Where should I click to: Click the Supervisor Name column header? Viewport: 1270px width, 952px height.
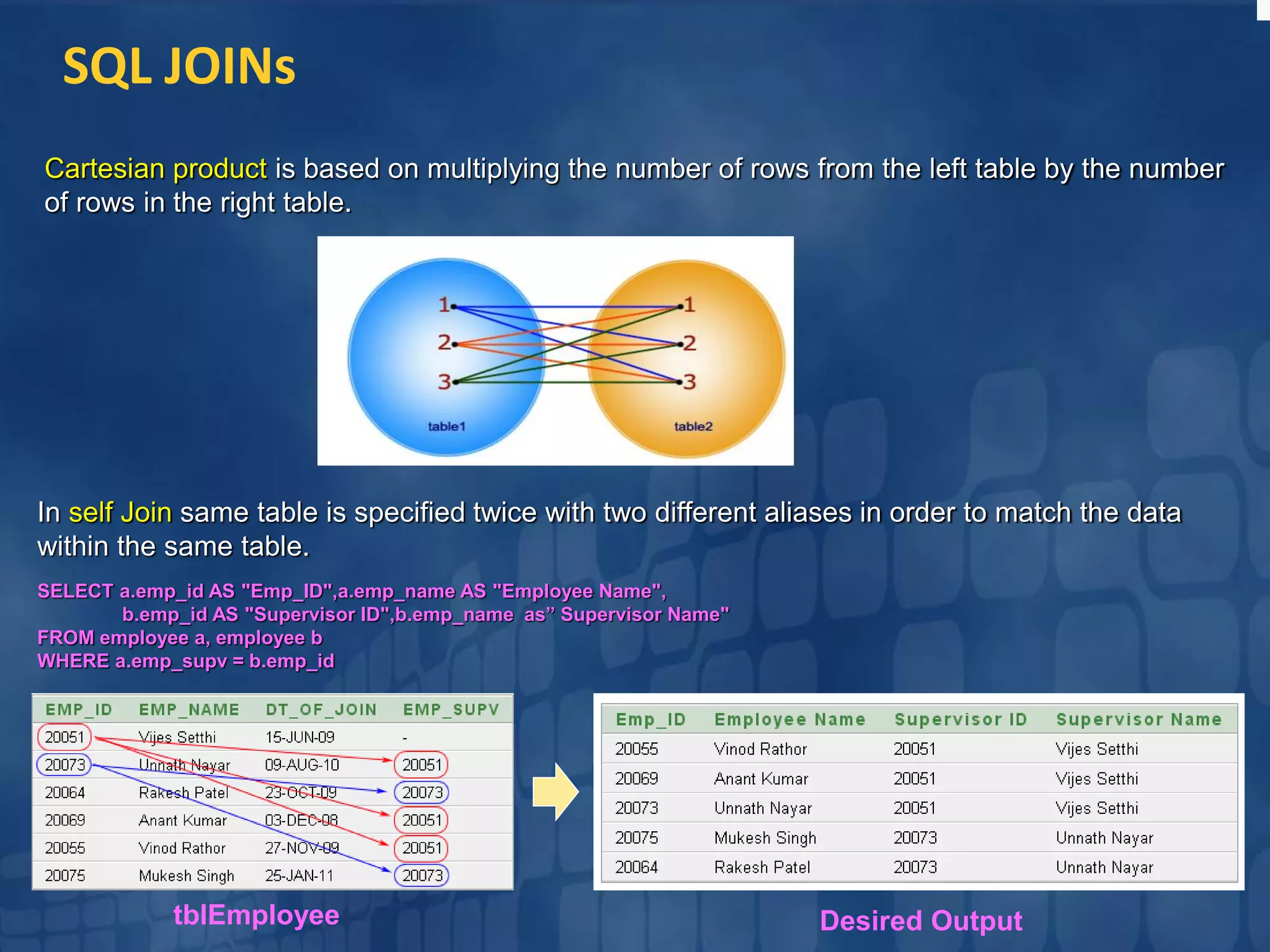coord(1139,720)
